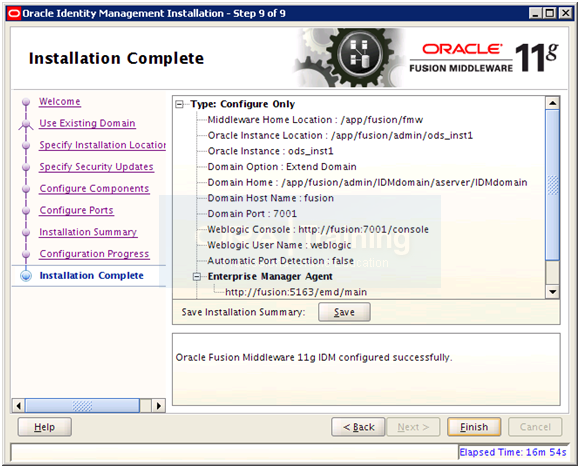
Task: Click the Welcome step bullet icon
Action: click(26, 101)
